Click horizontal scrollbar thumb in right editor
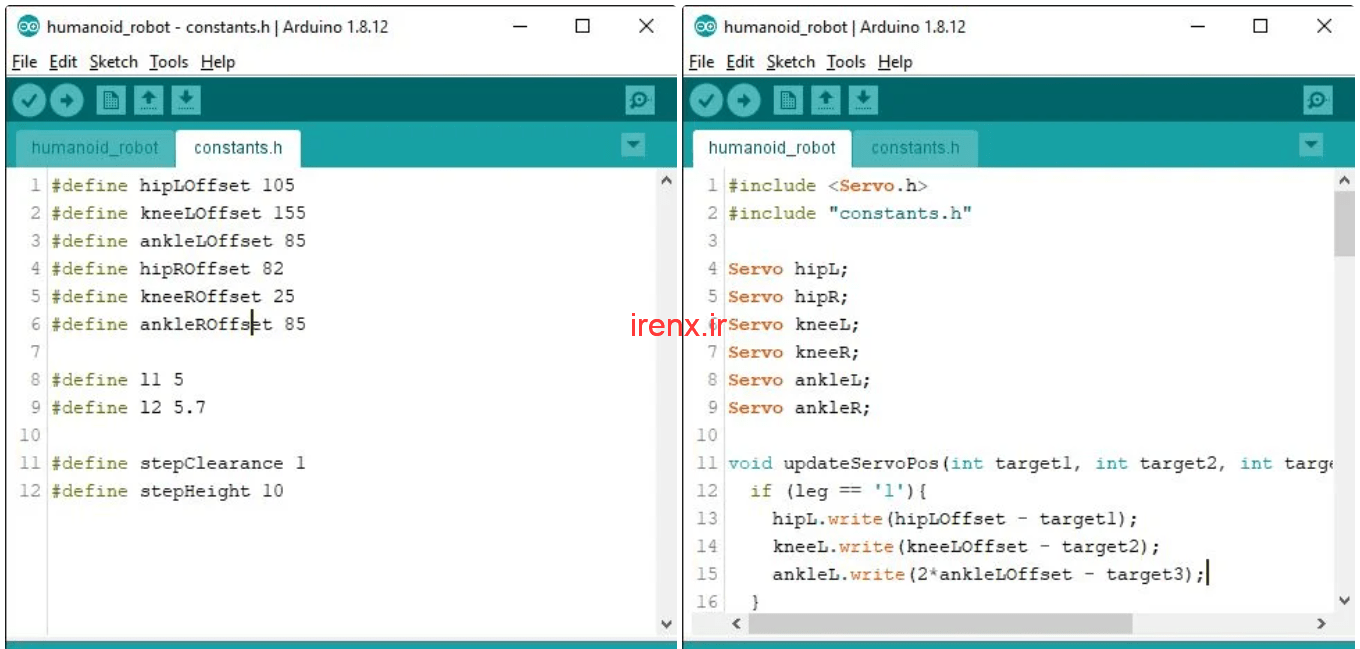The height and width of the screenshot is (649, 1360). click(x=940, y=623)
